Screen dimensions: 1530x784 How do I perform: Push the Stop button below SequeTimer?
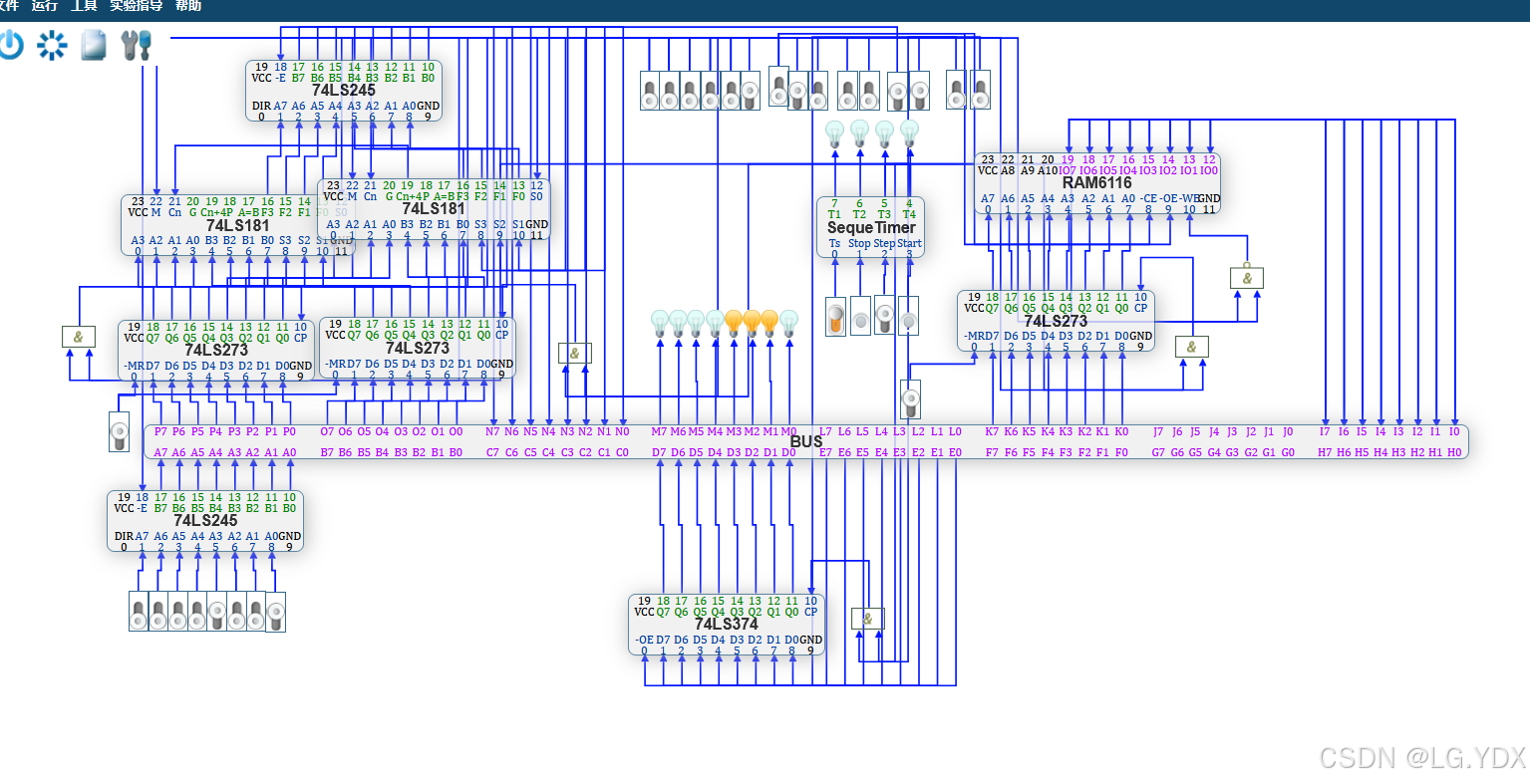pos(860,316)
